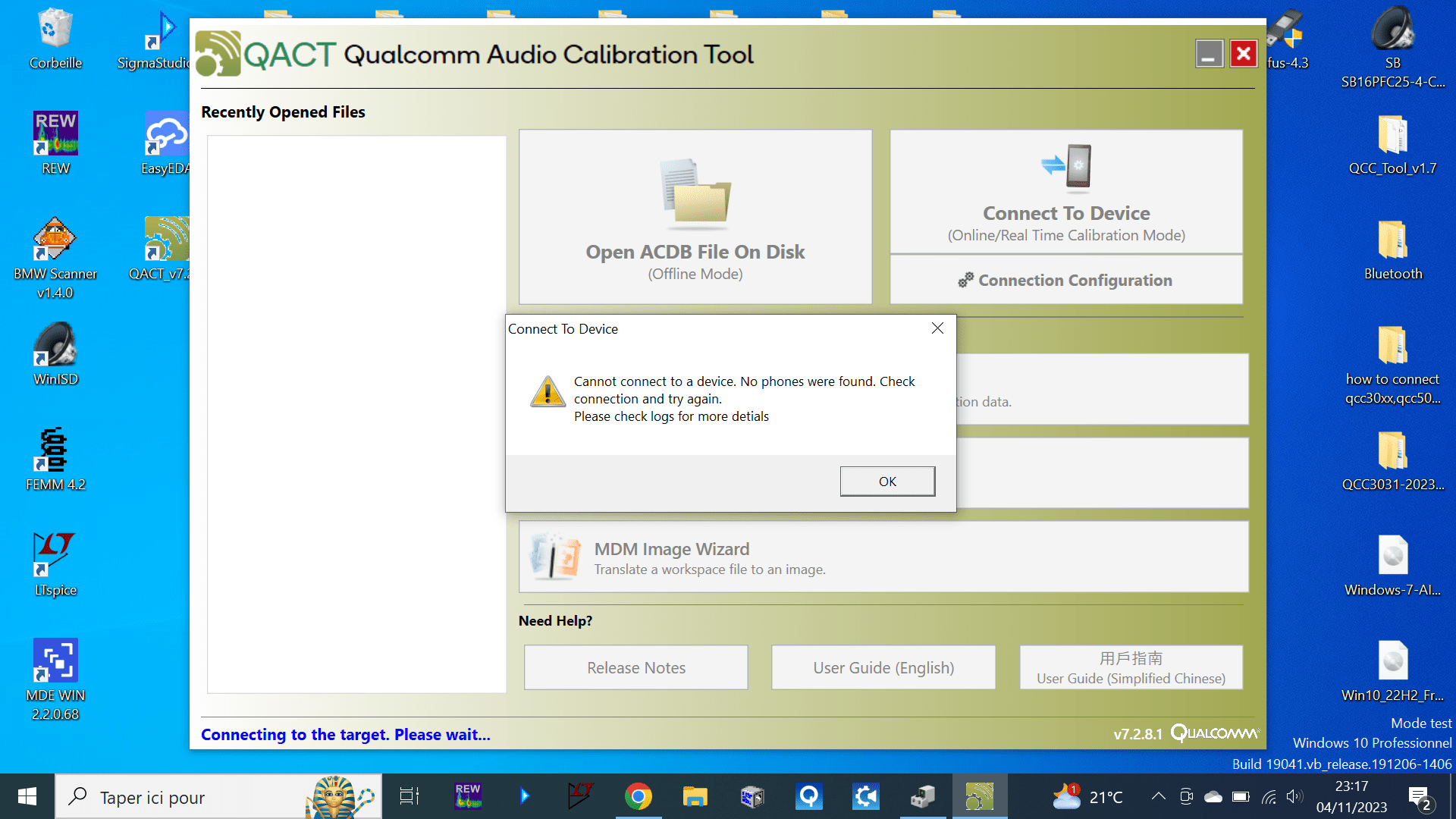
Task: Select the REW desktop shortcut
Action: (55, 144)
